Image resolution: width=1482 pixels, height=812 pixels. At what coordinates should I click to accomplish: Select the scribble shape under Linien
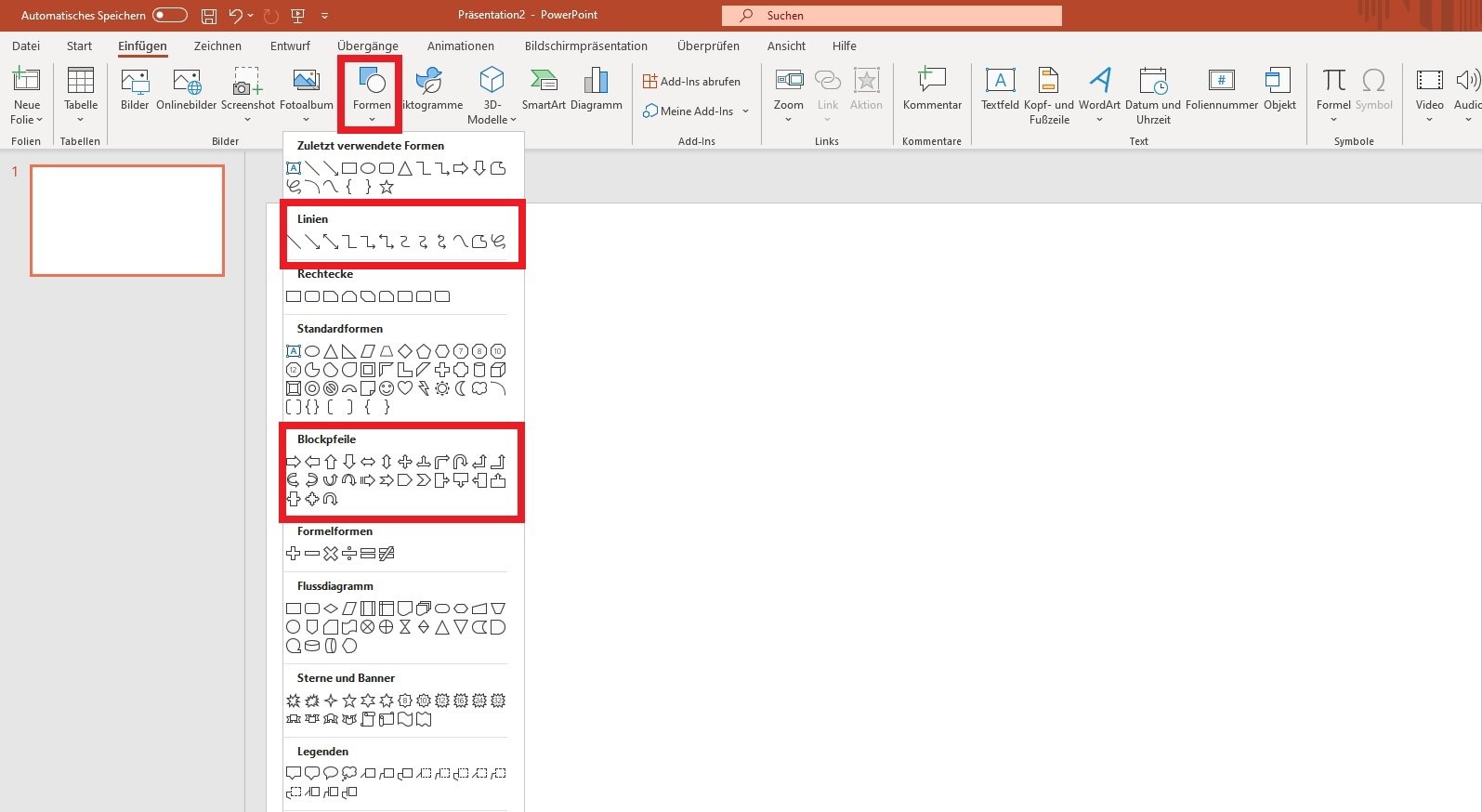(498, 242)
